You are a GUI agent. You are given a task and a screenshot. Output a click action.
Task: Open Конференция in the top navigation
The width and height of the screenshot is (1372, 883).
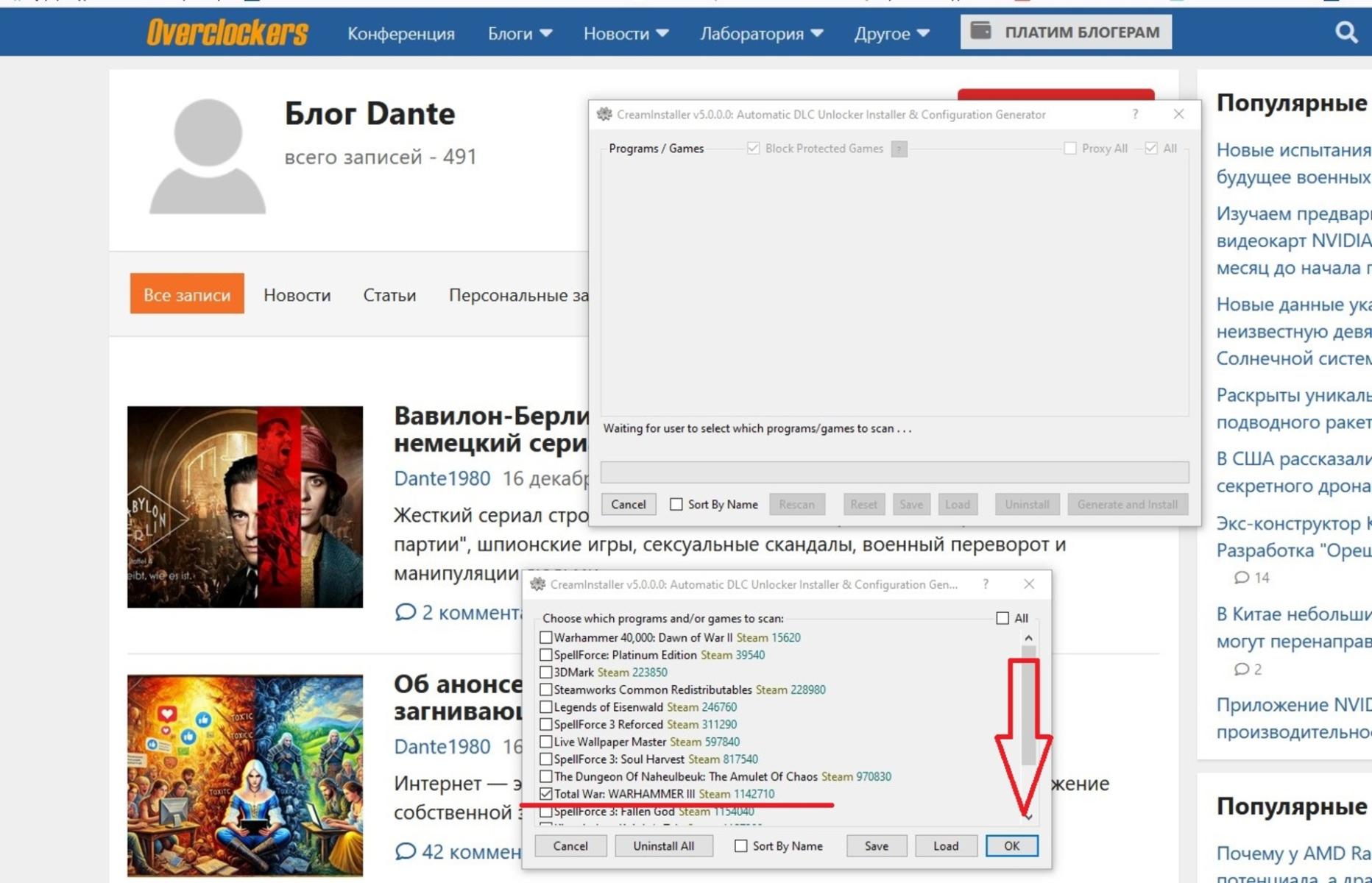(401, 33)
